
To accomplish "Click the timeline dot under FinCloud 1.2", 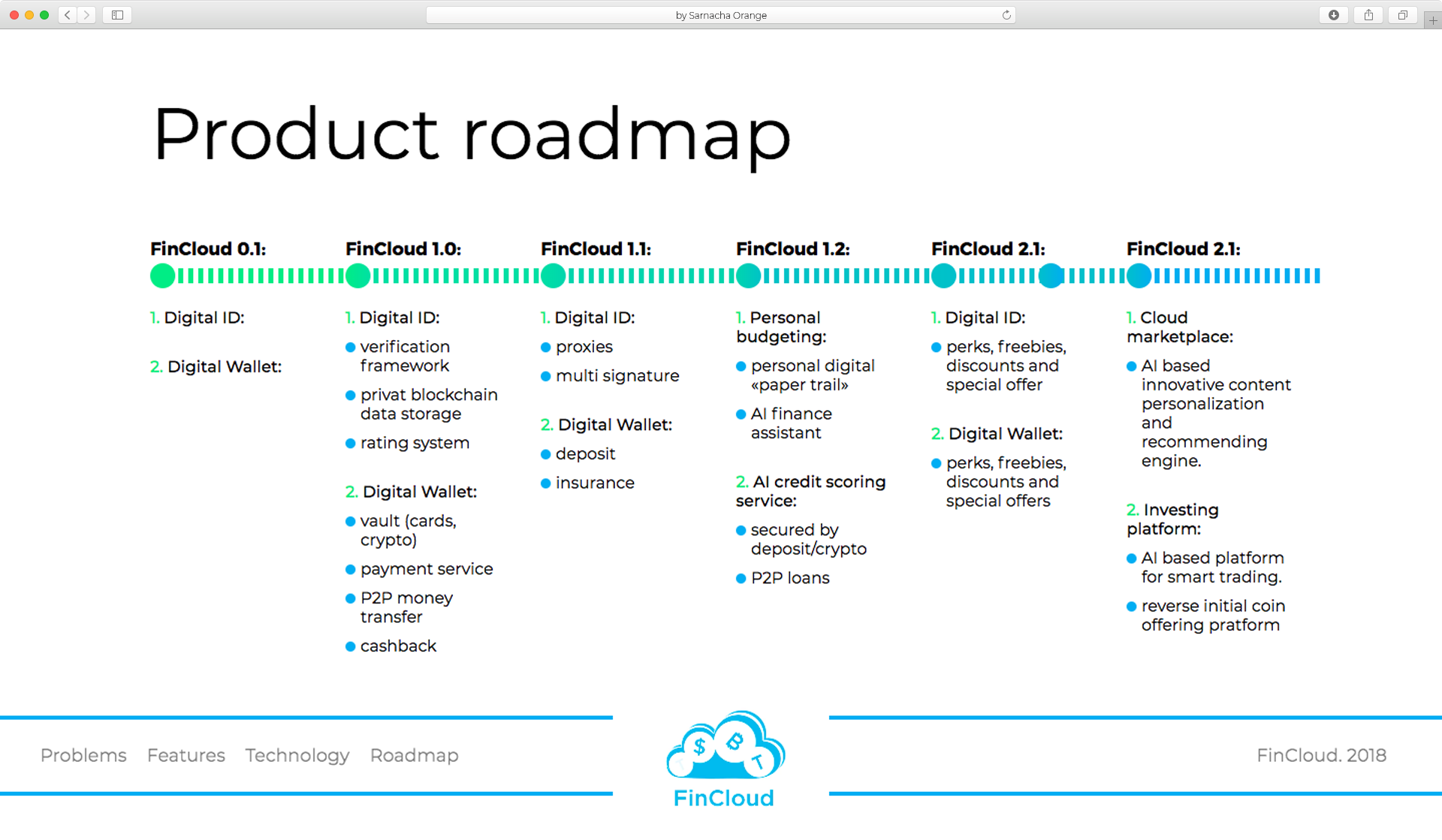I will click(x=749, y=276).
